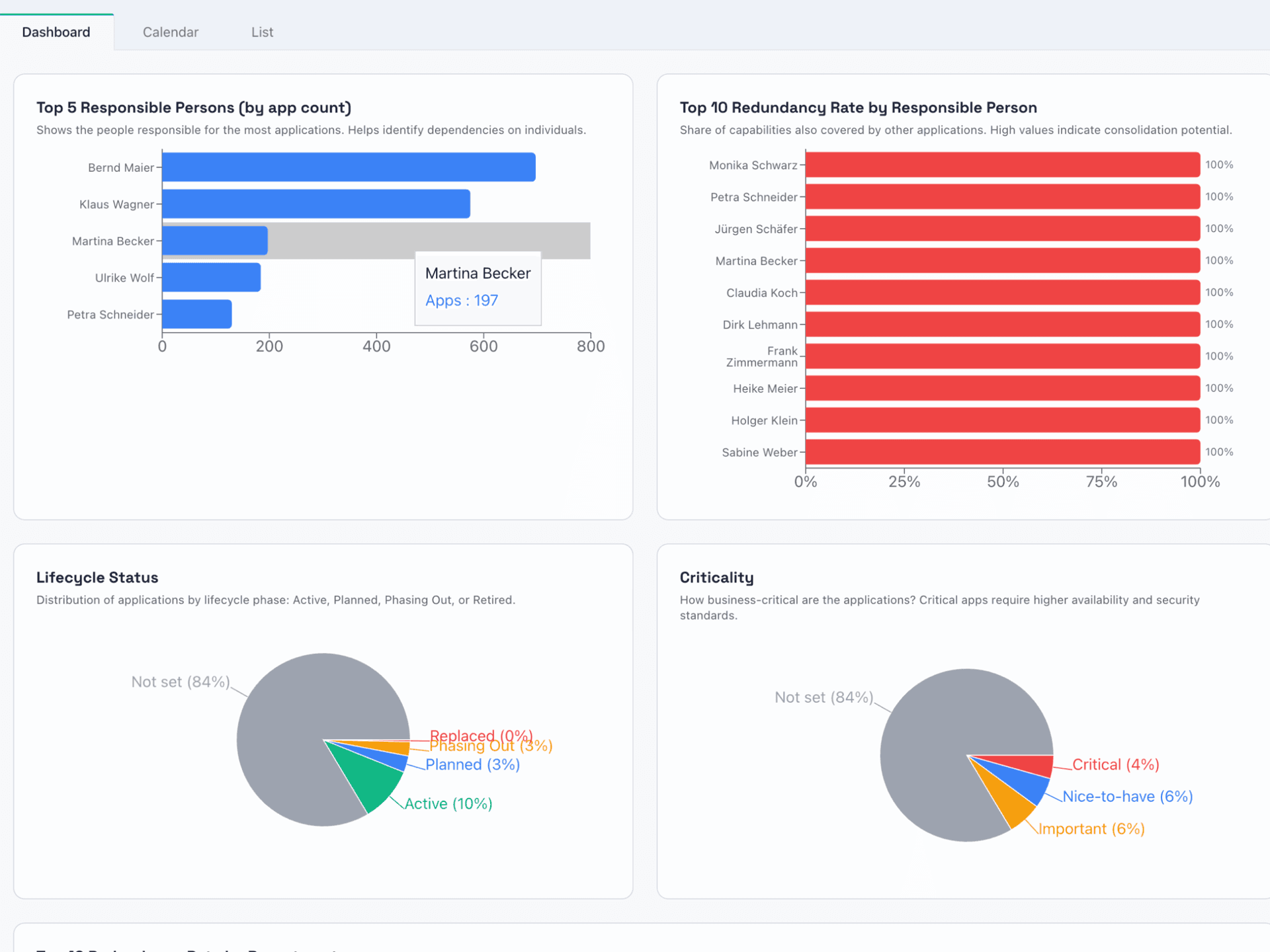This screenshot has width=1270, height=952.
Task: Open the Calendar tab
Action: 171,32
